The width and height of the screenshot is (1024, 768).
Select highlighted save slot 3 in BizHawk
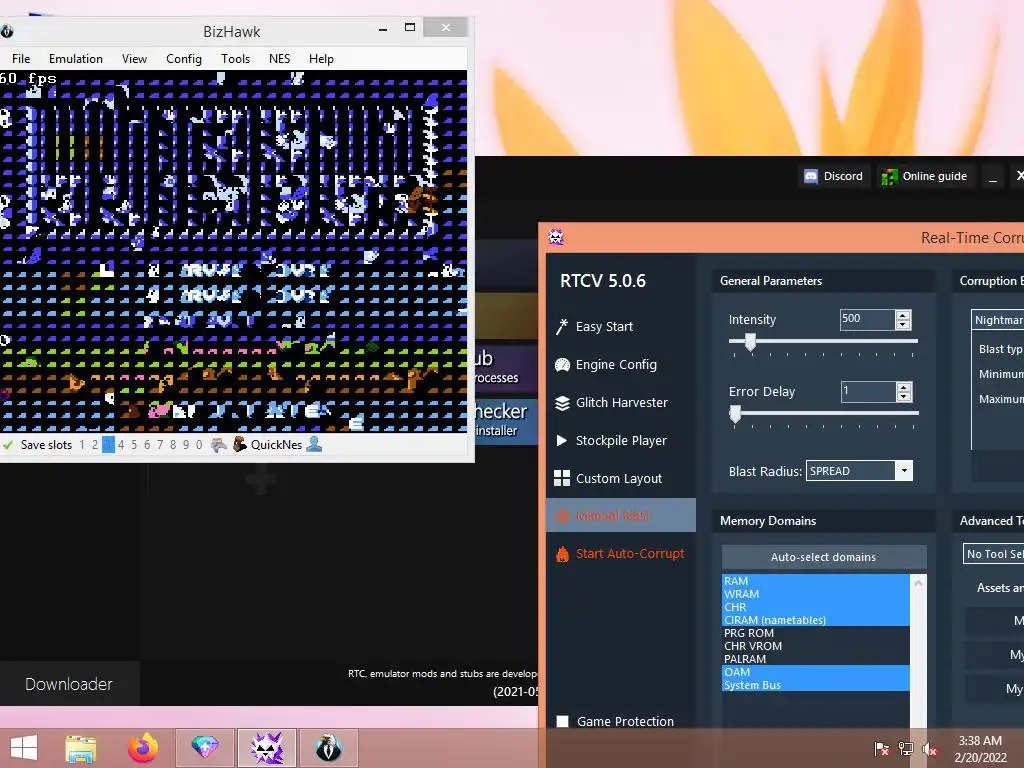(x=108, y=445)
